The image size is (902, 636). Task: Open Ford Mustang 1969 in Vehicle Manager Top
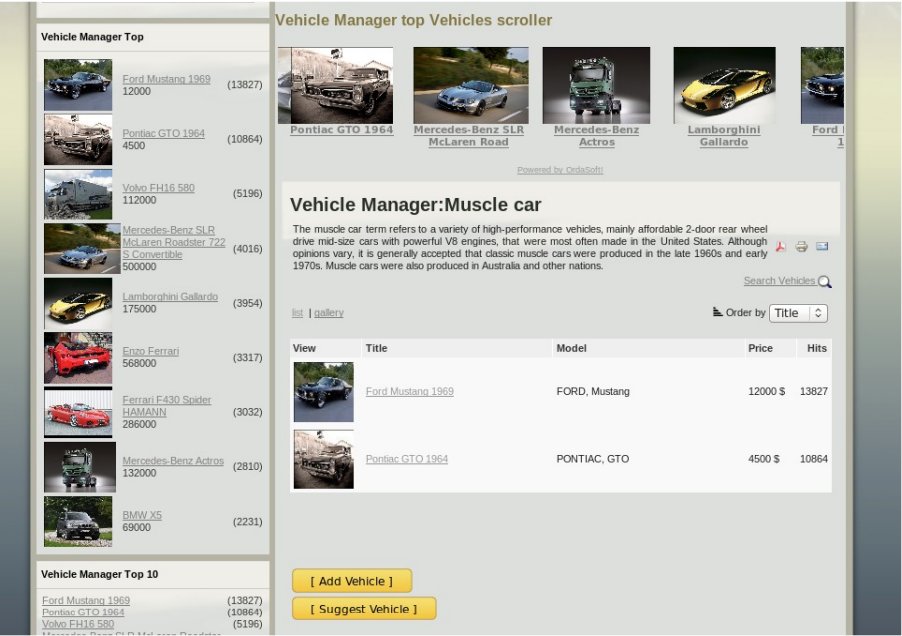pos(166,79)
